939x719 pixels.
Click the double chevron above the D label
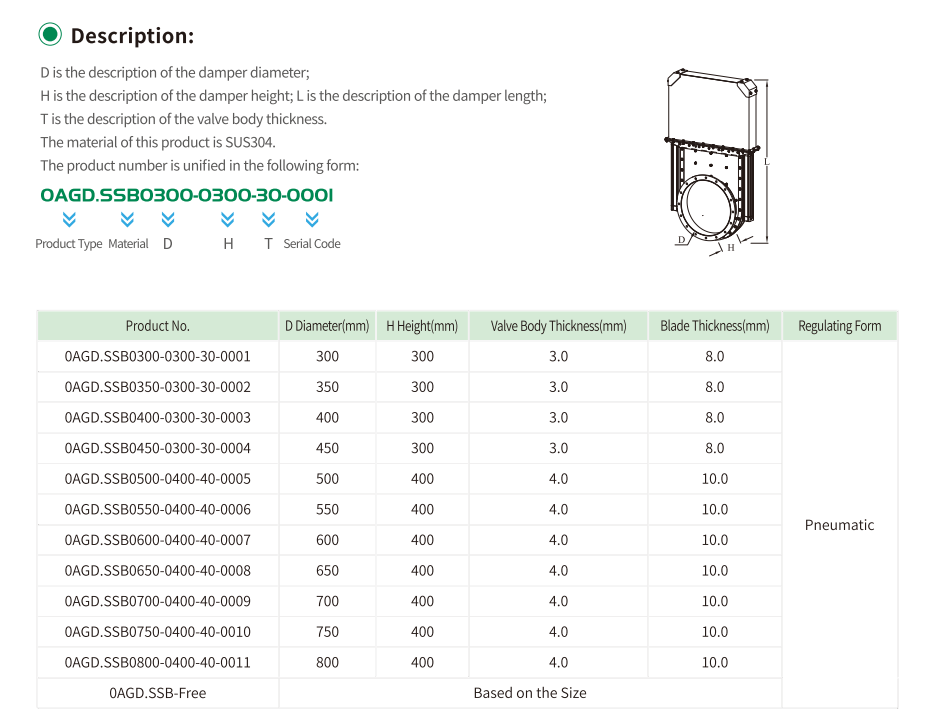(x=167, y=219)
